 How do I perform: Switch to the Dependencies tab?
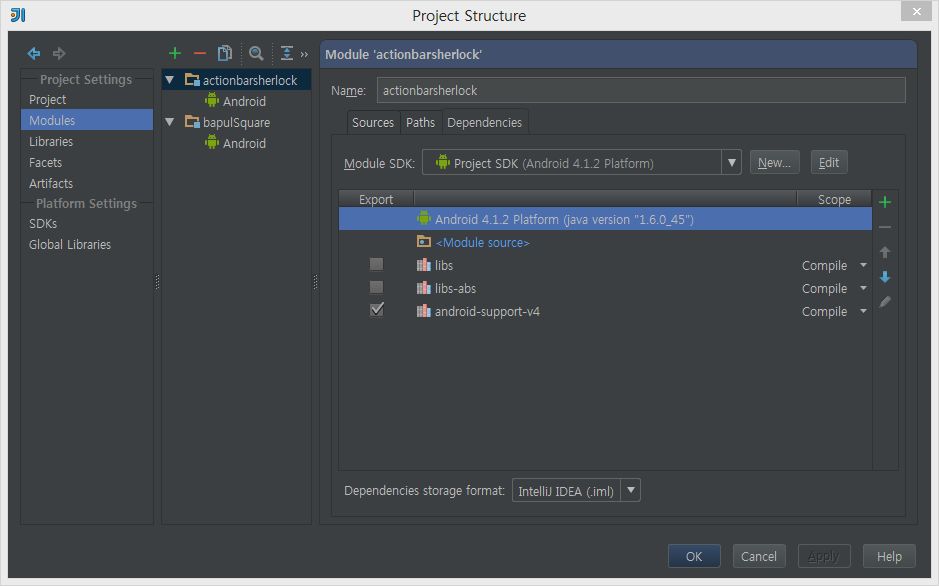point(484,123)
